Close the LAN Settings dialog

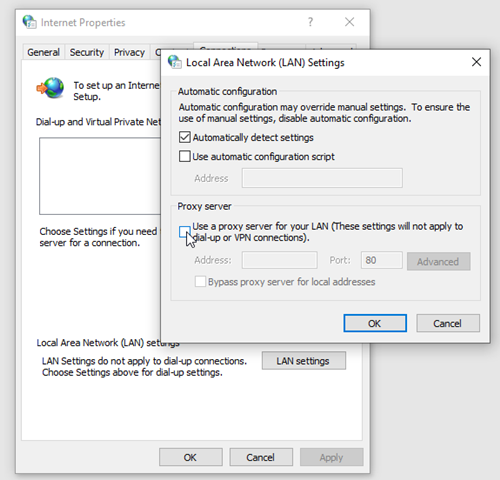pos(476,62)
